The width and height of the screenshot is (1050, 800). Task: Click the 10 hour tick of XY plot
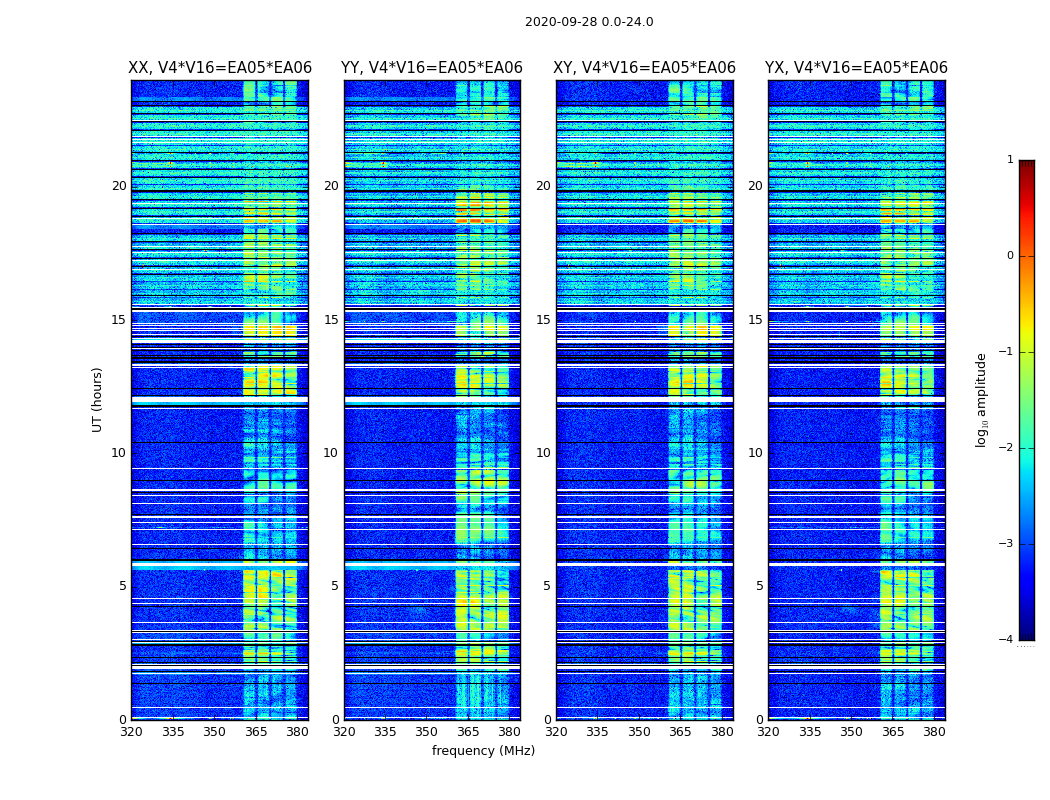[x=543, y=453]
